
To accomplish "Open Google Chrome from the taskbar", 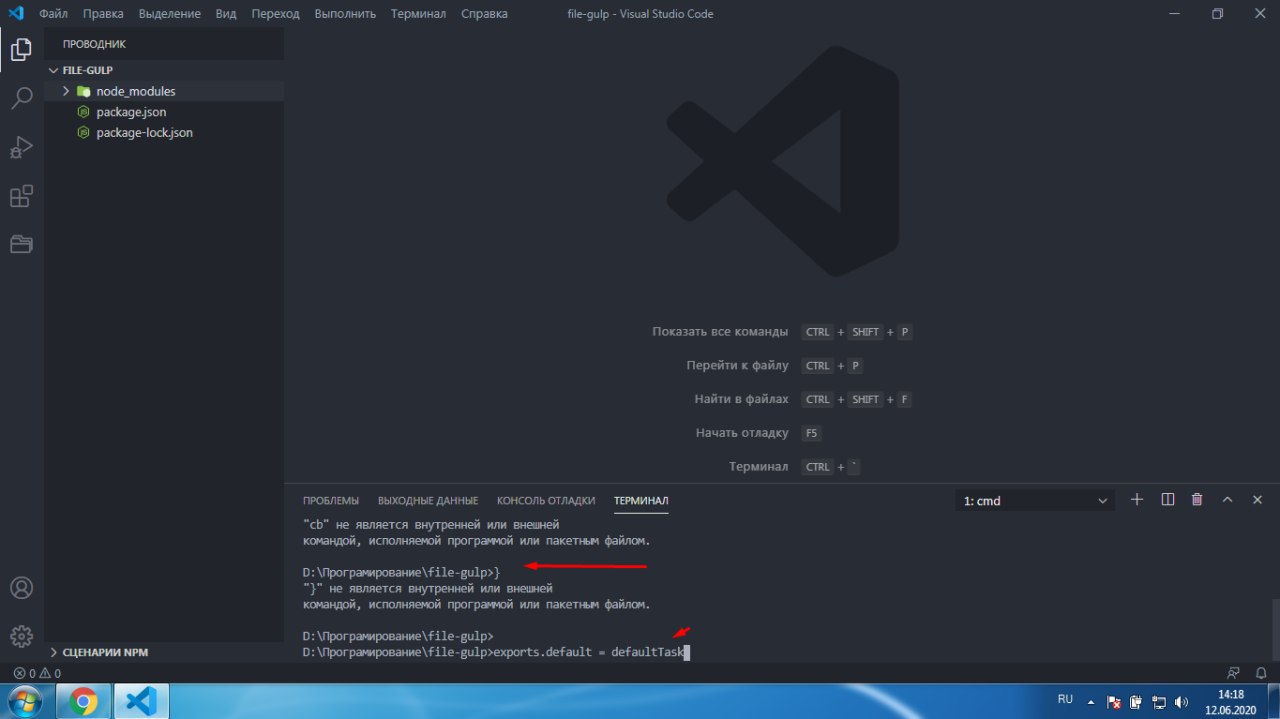I will click(x=83, y=701).
